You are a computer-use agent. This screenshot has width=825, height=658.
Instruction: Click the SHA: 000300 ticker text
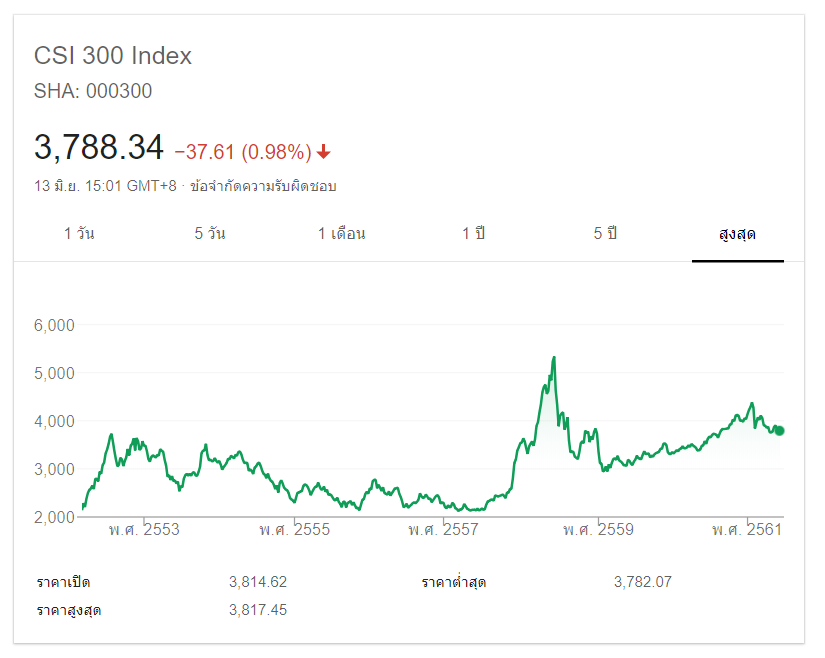pyautogui.click(x=93, y=91)
